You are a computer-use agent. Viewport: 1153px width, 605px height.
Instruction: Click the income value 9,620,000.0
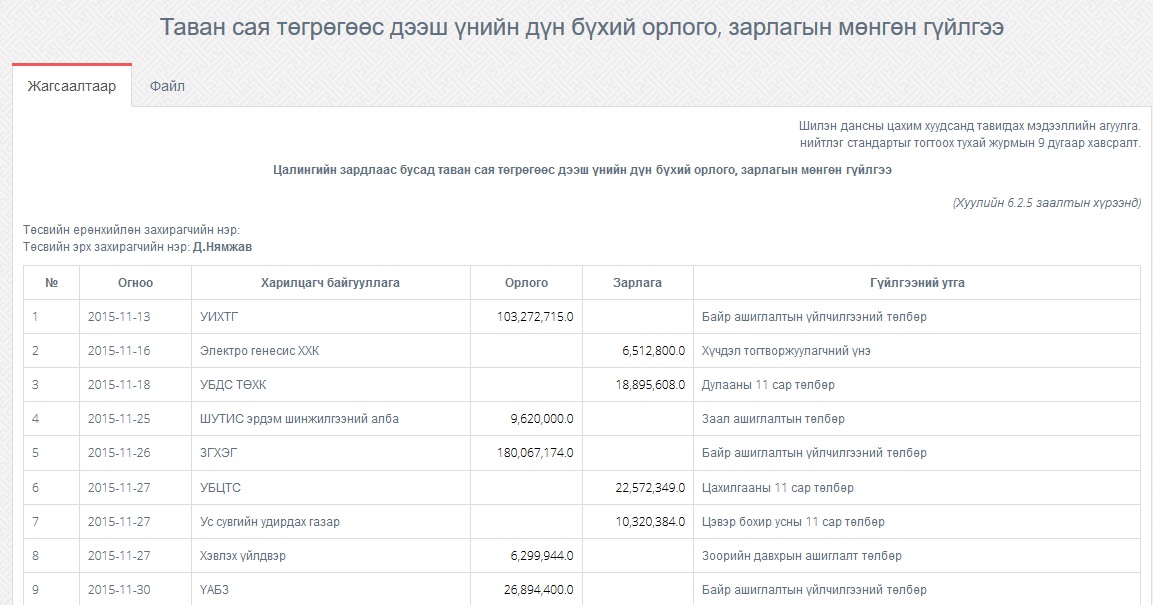[x=542, y=419]
